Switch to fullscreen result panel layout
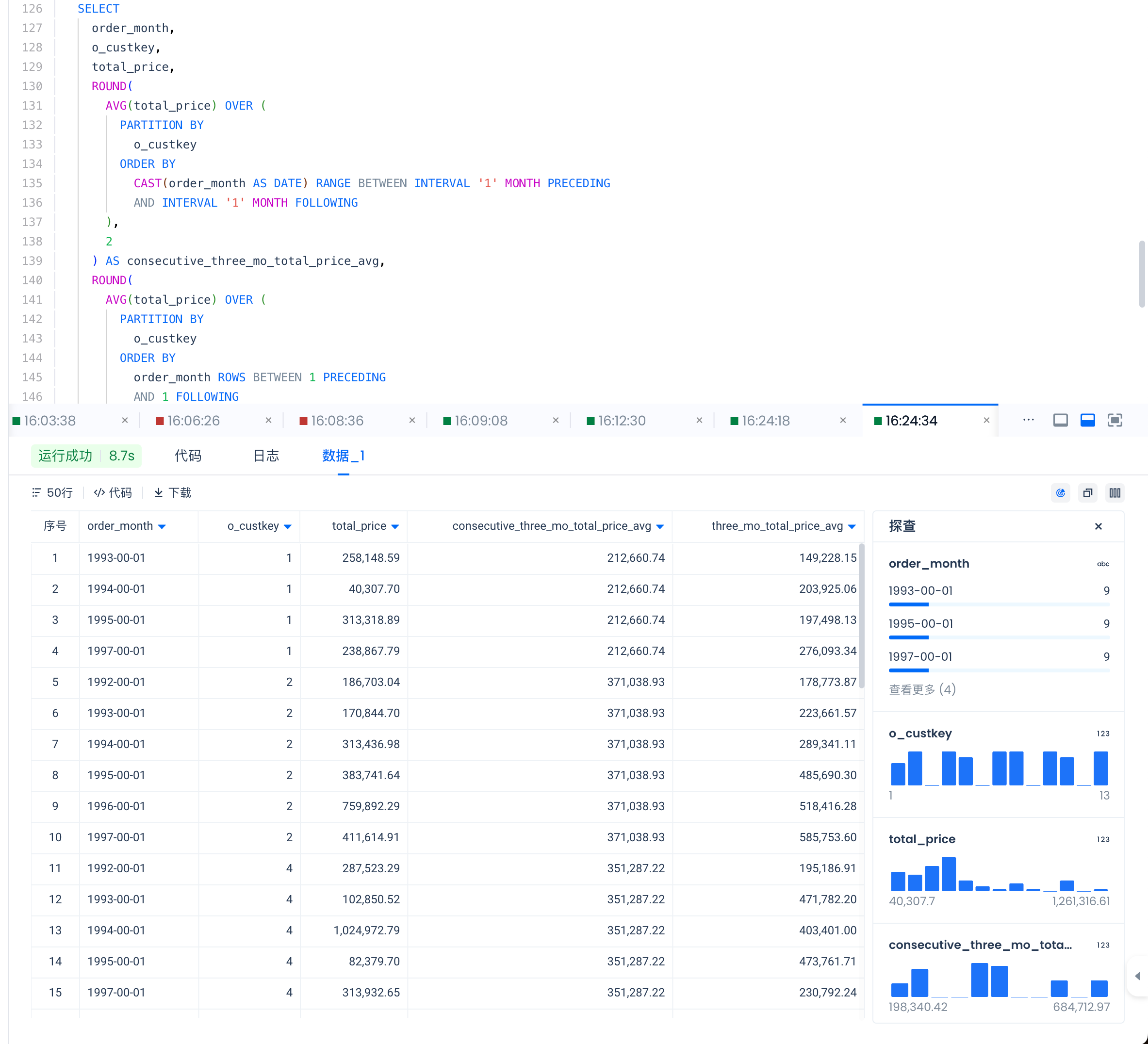 pyautogui.click(x=1115, y=421)
